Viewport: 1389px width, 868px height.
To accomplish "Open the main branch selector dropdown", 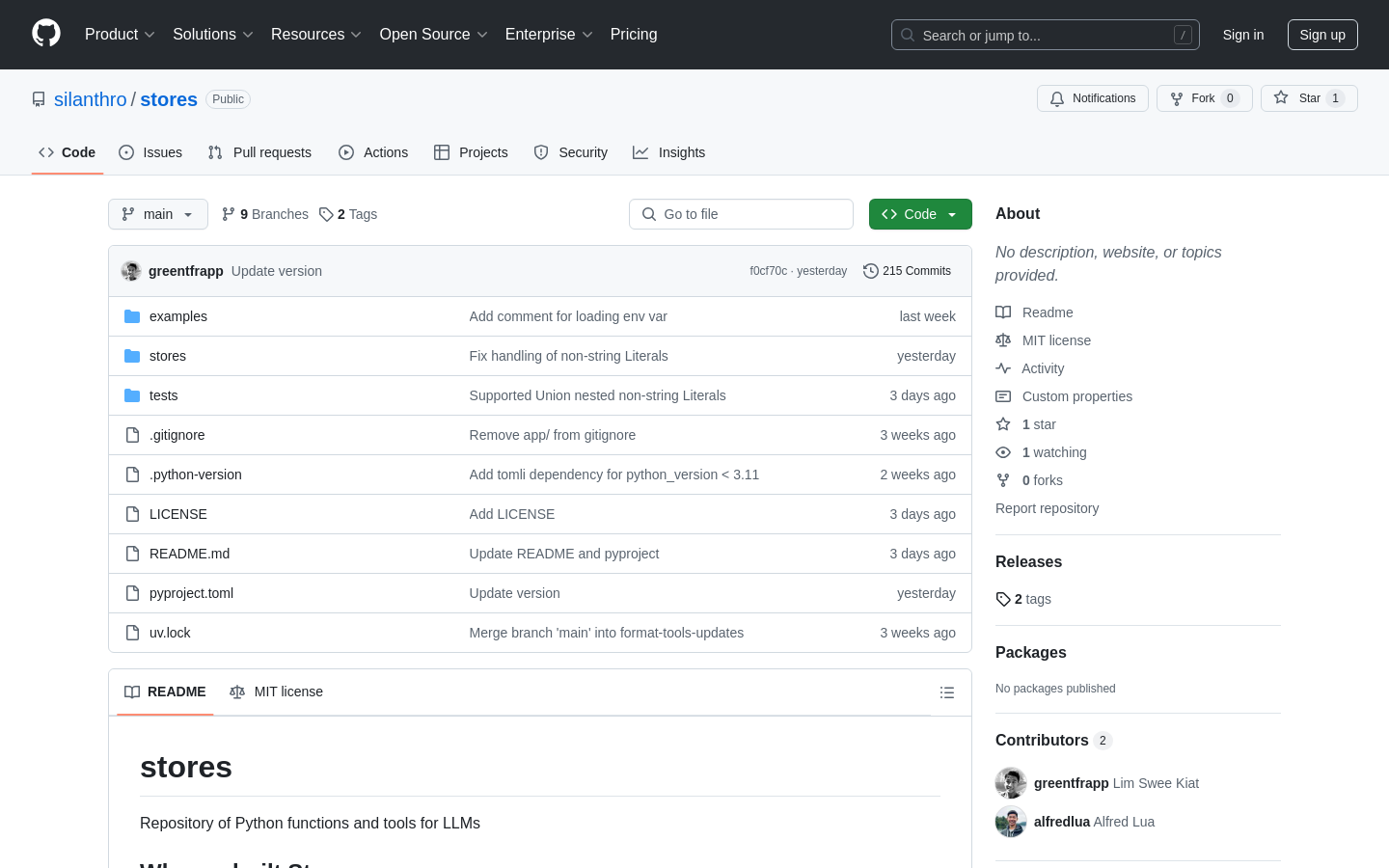I will pyautogui.click(x=158, y=214).
